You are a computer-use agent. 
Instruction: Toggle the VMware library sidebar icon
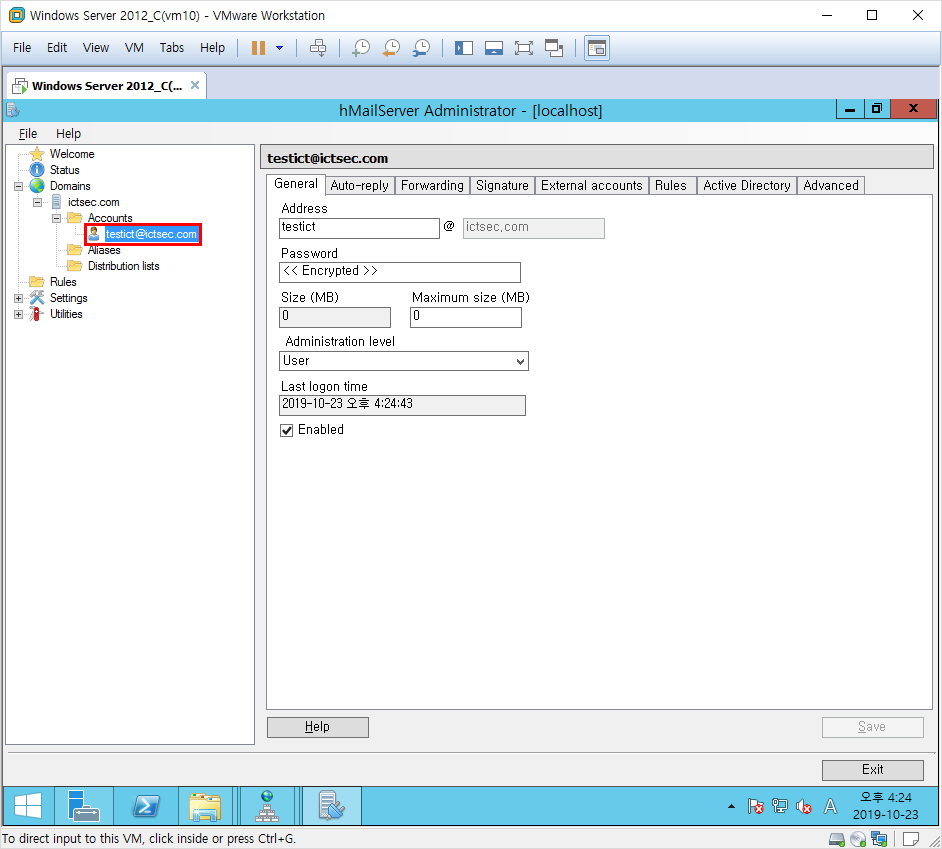[x=464, y=48]
